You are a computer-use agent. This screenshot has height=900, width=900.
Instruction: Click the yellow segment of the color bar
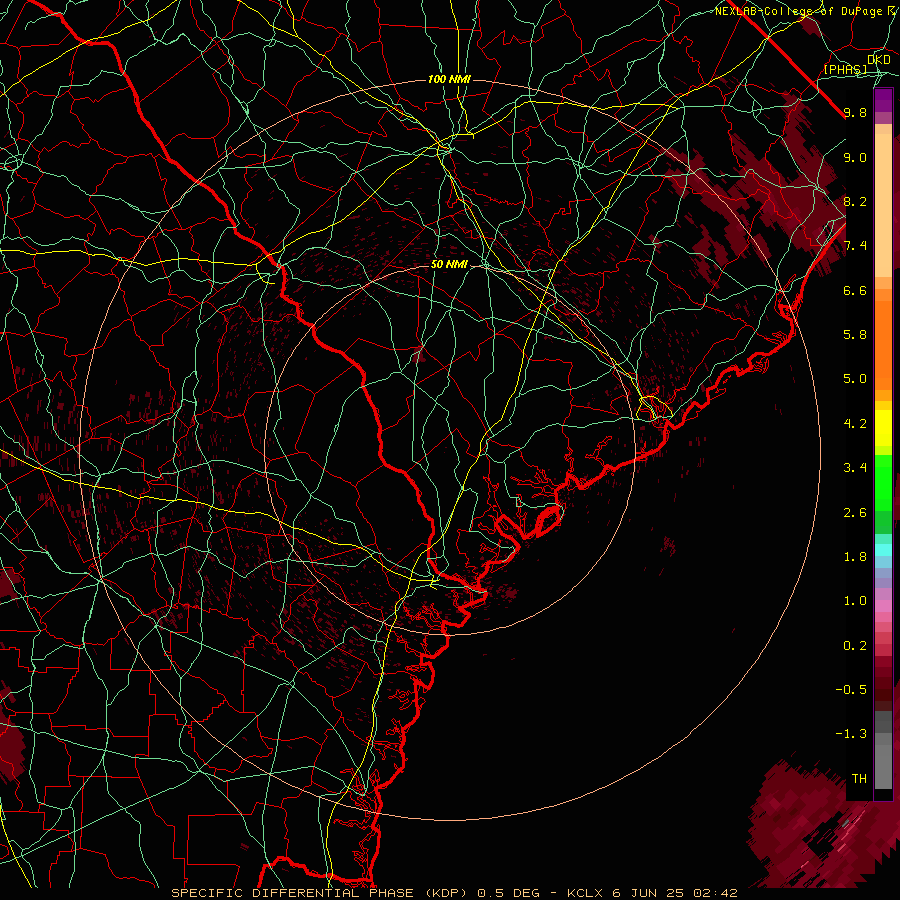[883, 428]
